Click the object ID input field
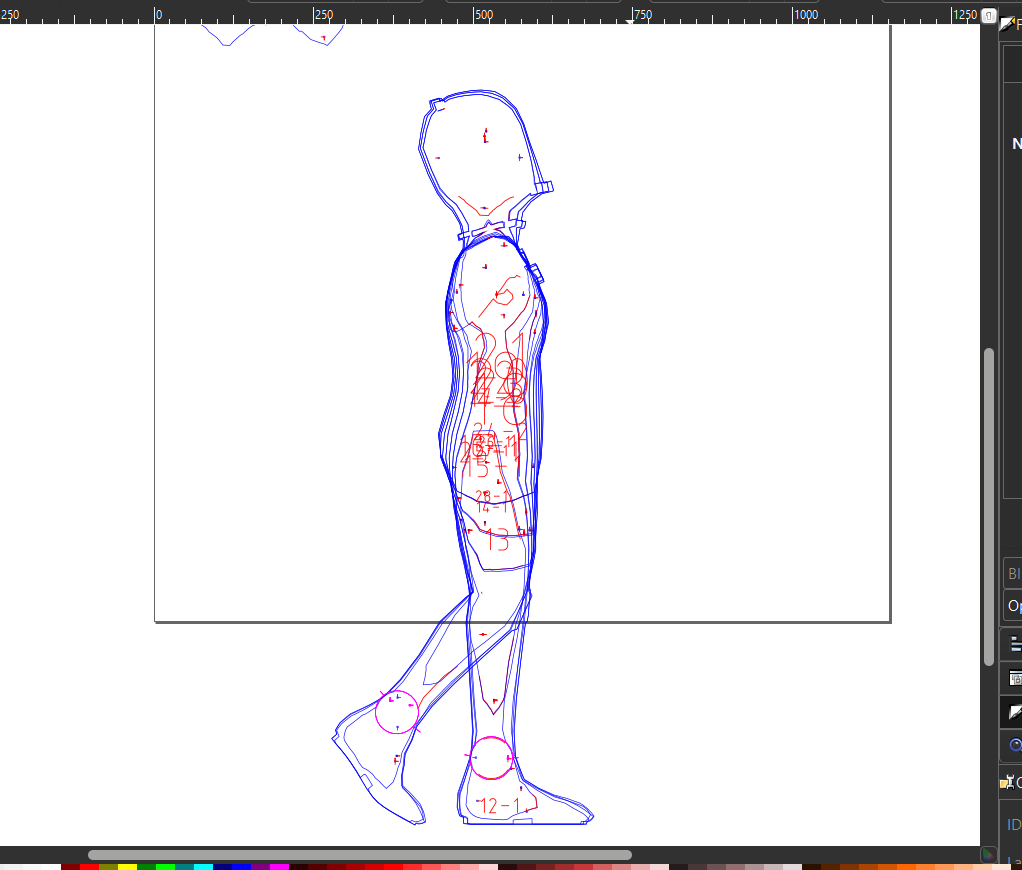The image size is (1022, 870). tap(1014, 825)
